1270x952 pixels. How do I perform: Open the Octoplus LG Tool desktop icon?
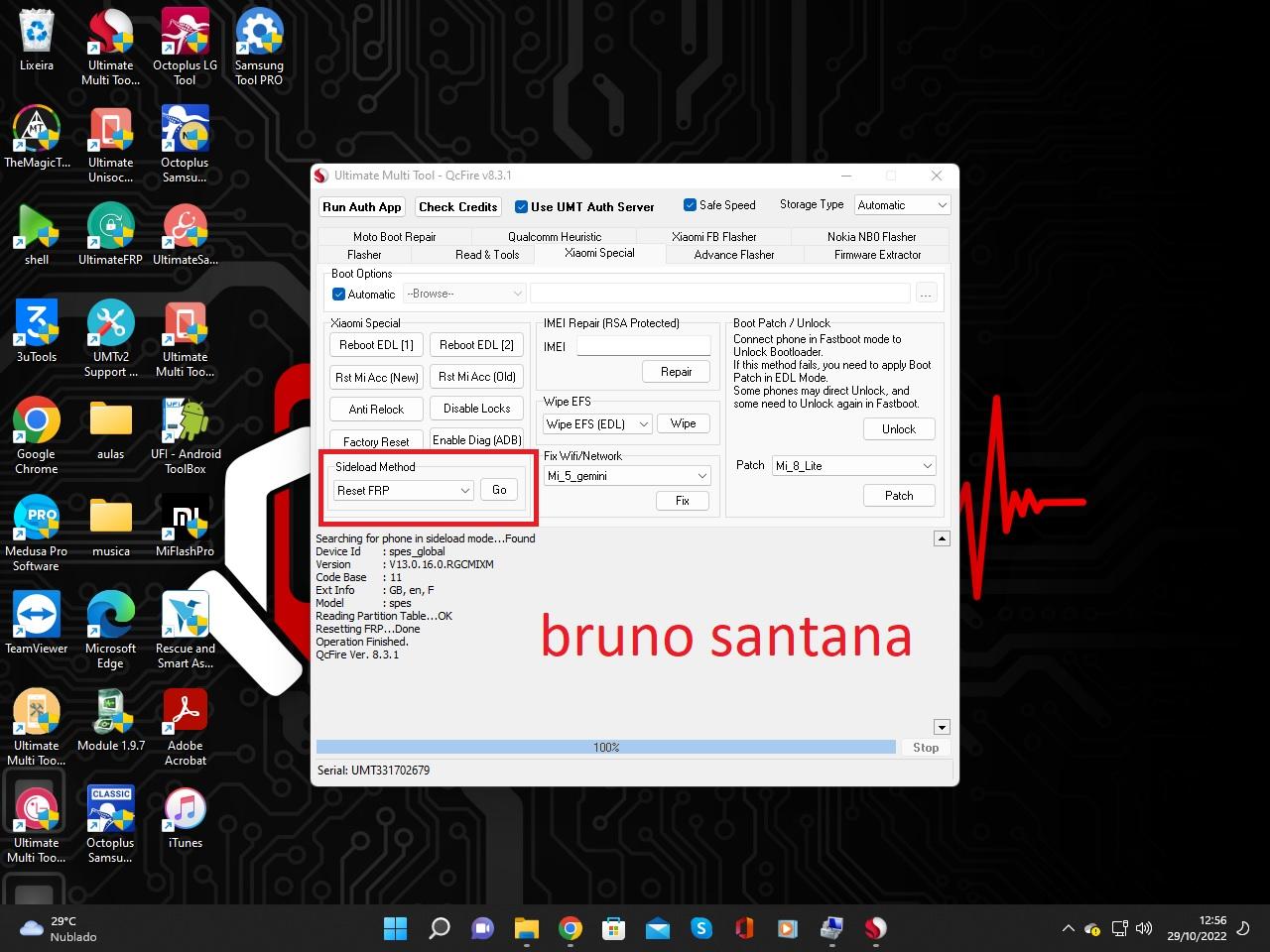coord(185,46)
